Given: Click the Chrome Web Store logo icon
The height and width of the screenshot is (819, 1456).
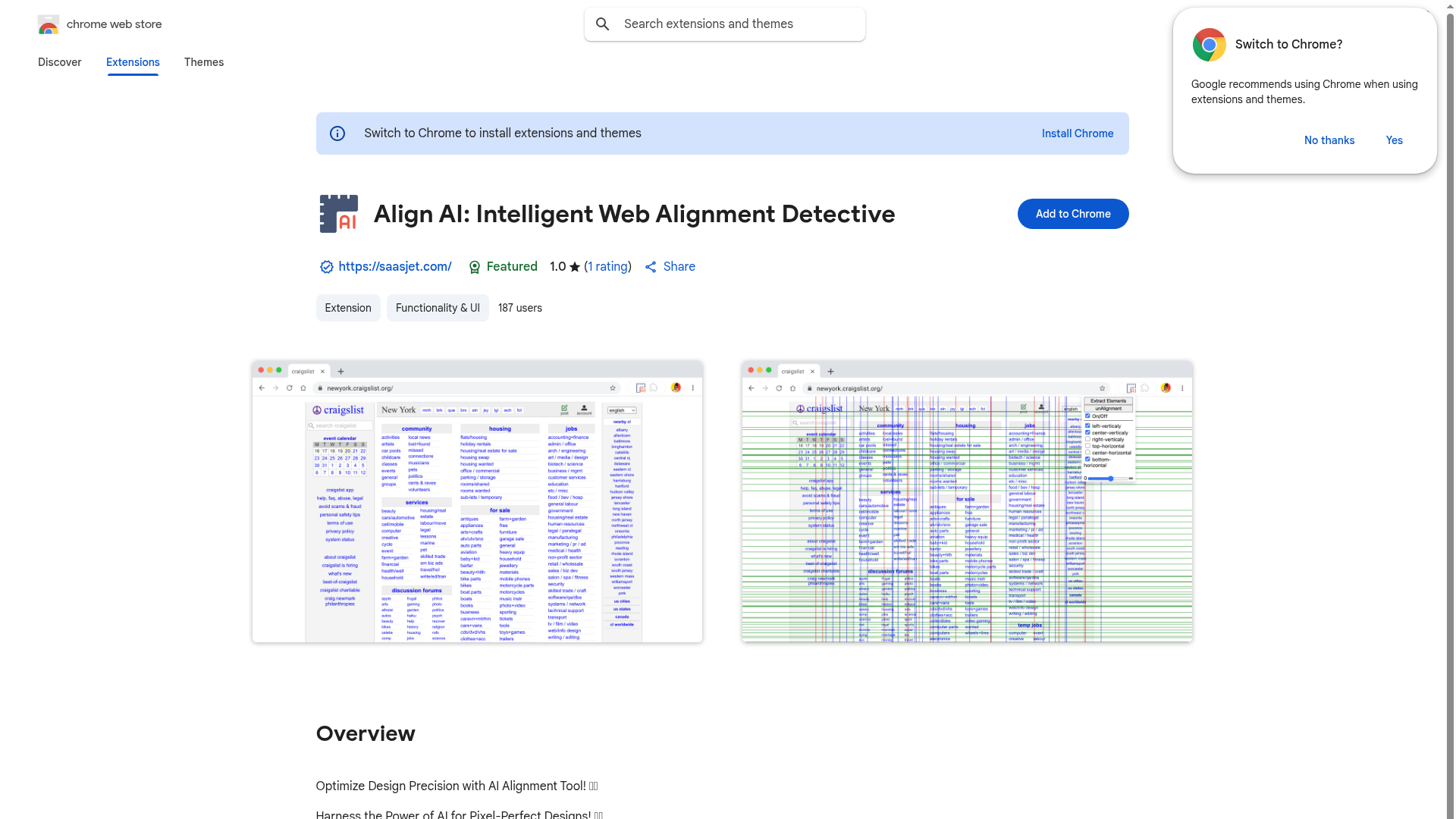Looking at the screenshot, I should pyautogui.click(x=49, y=24).
